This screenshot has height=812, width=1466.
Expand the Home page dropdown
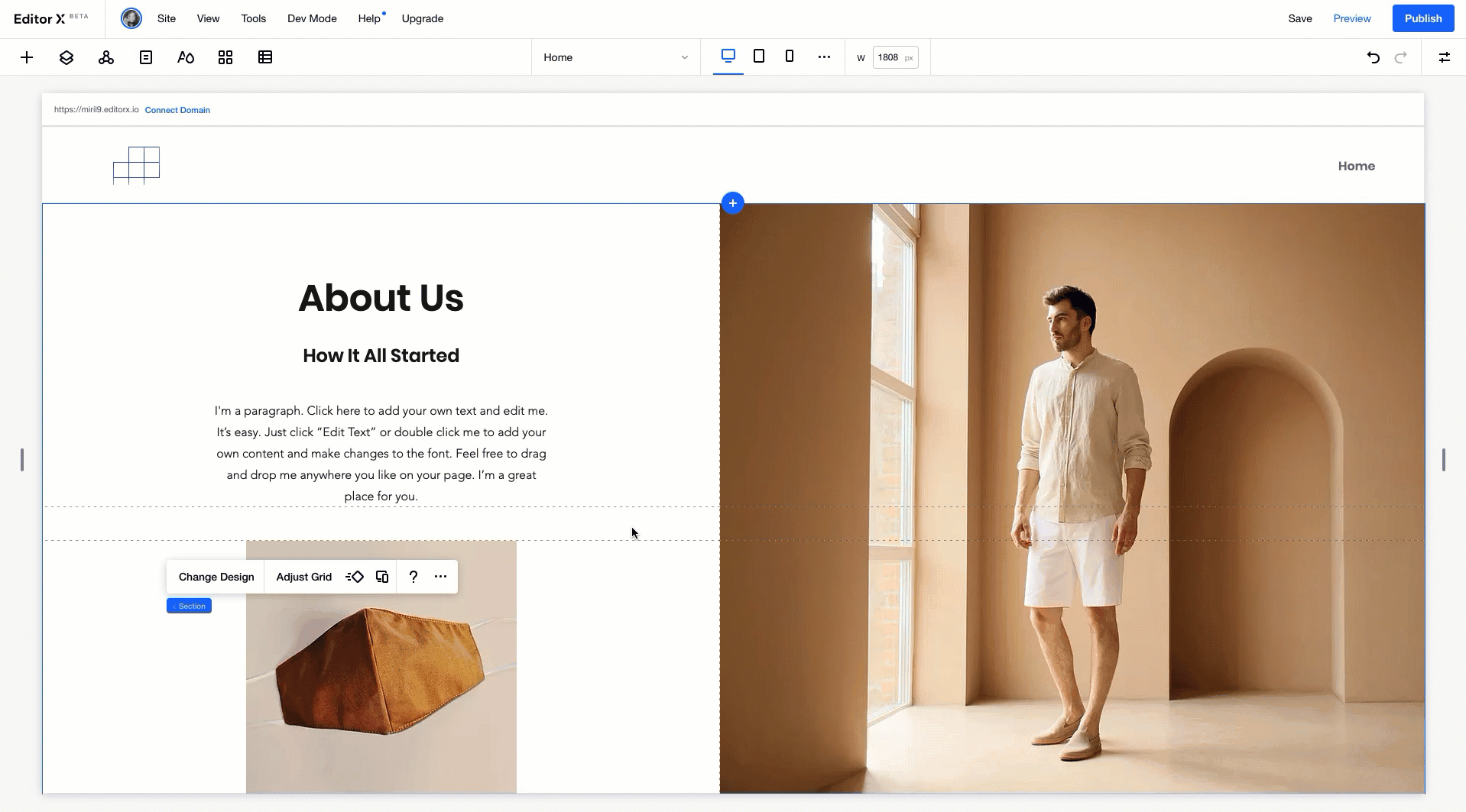point(616,57)
